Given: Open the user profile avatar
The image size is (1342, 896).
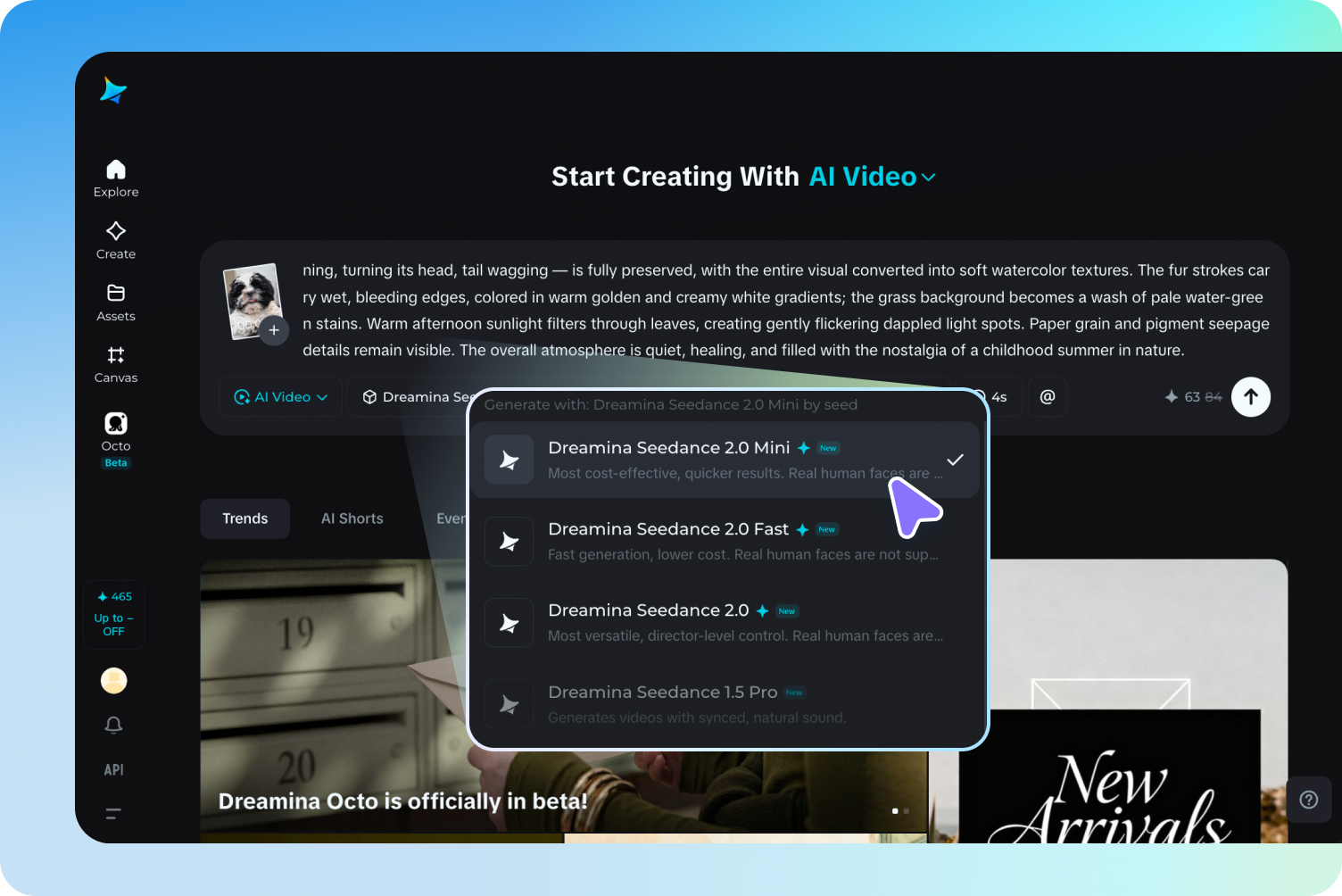Looking at the screenshot, I should click(114, 681).
